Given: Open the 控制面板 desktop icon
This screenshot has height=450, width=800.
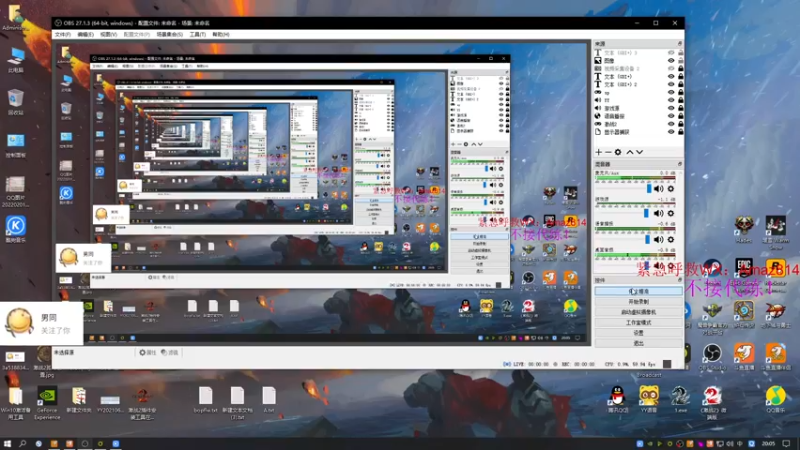Looking at the screenshot, I should (16, 145).
